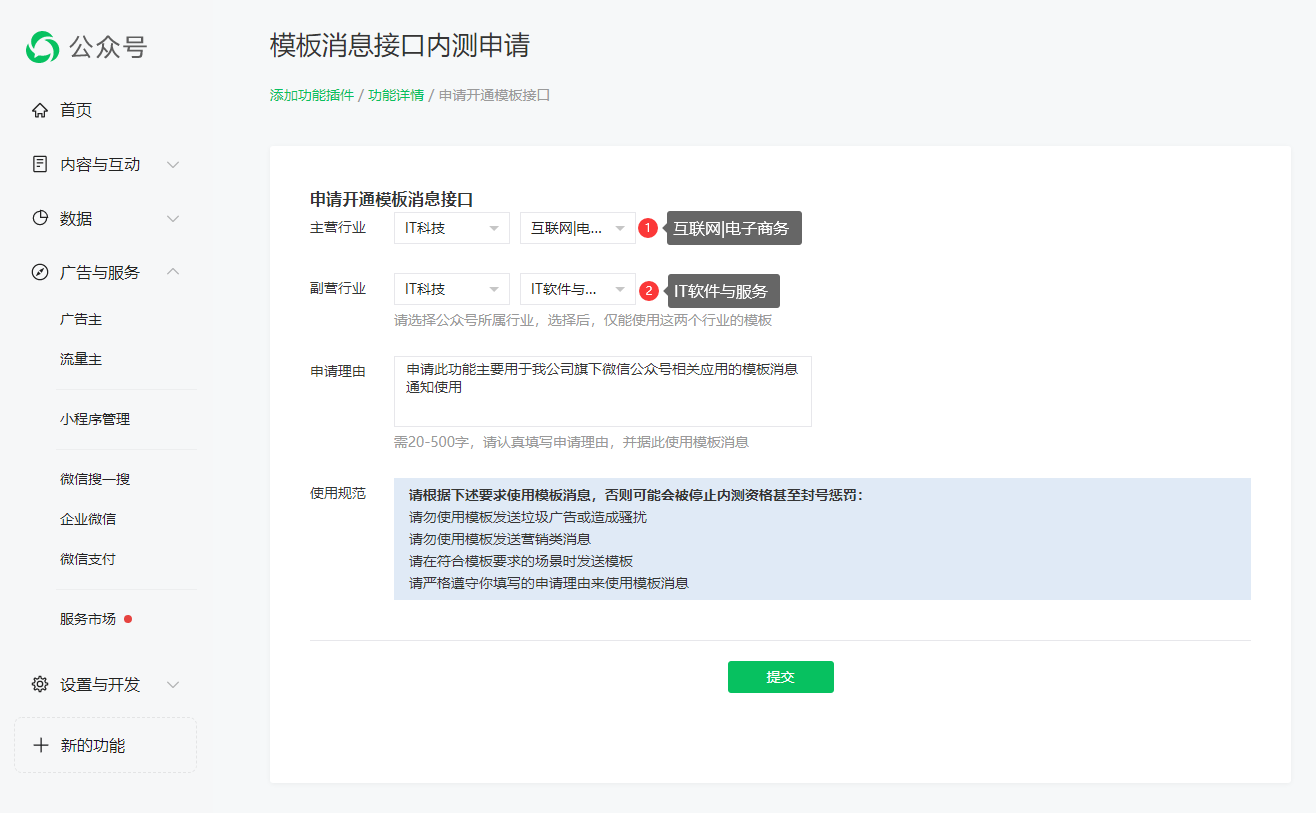Click the WeChat 公众号 logo icon

[x=43, y=47]
